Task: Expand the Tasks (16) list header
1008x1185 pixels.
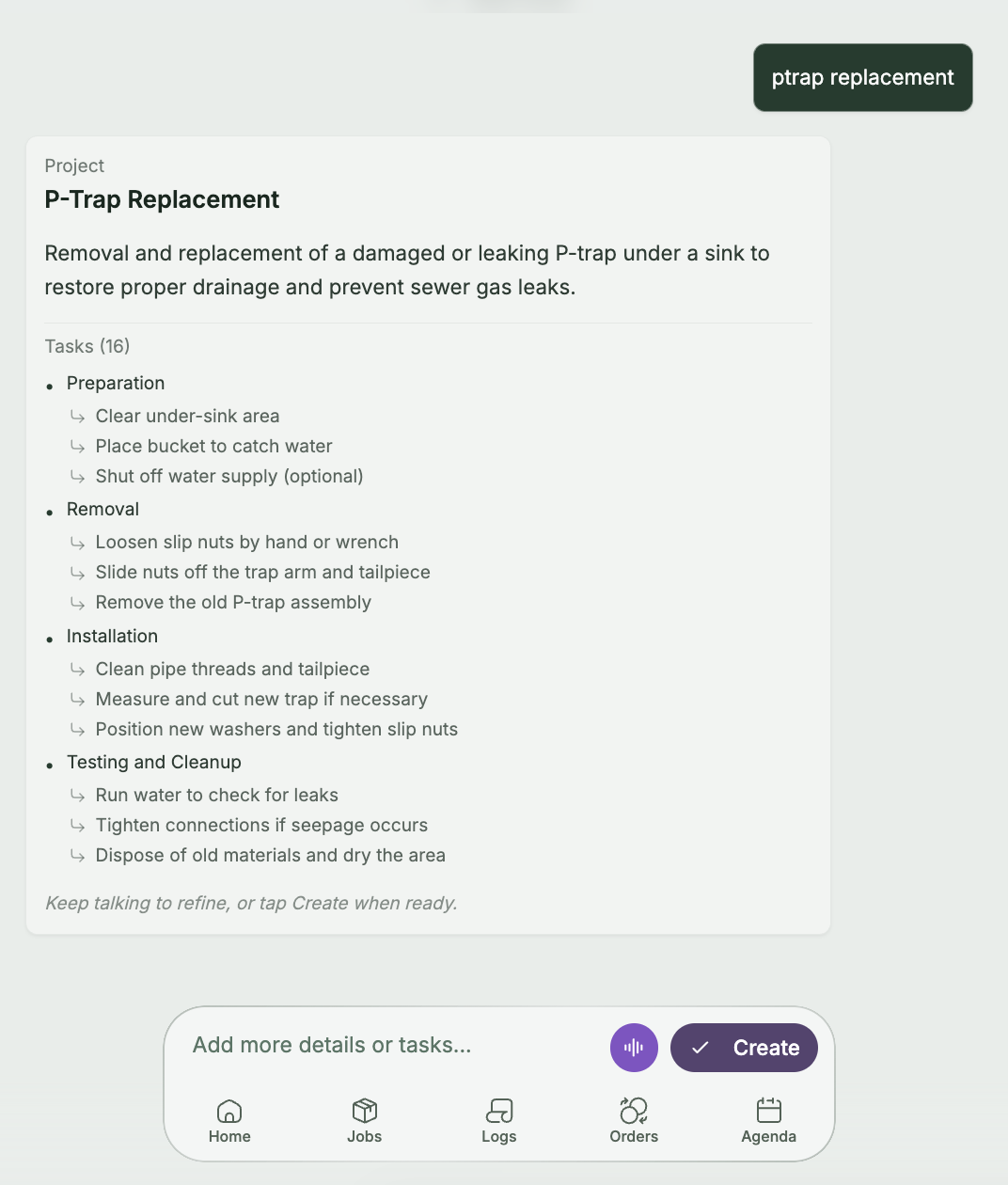Action: pyautogui.click(x=87, y=346)
